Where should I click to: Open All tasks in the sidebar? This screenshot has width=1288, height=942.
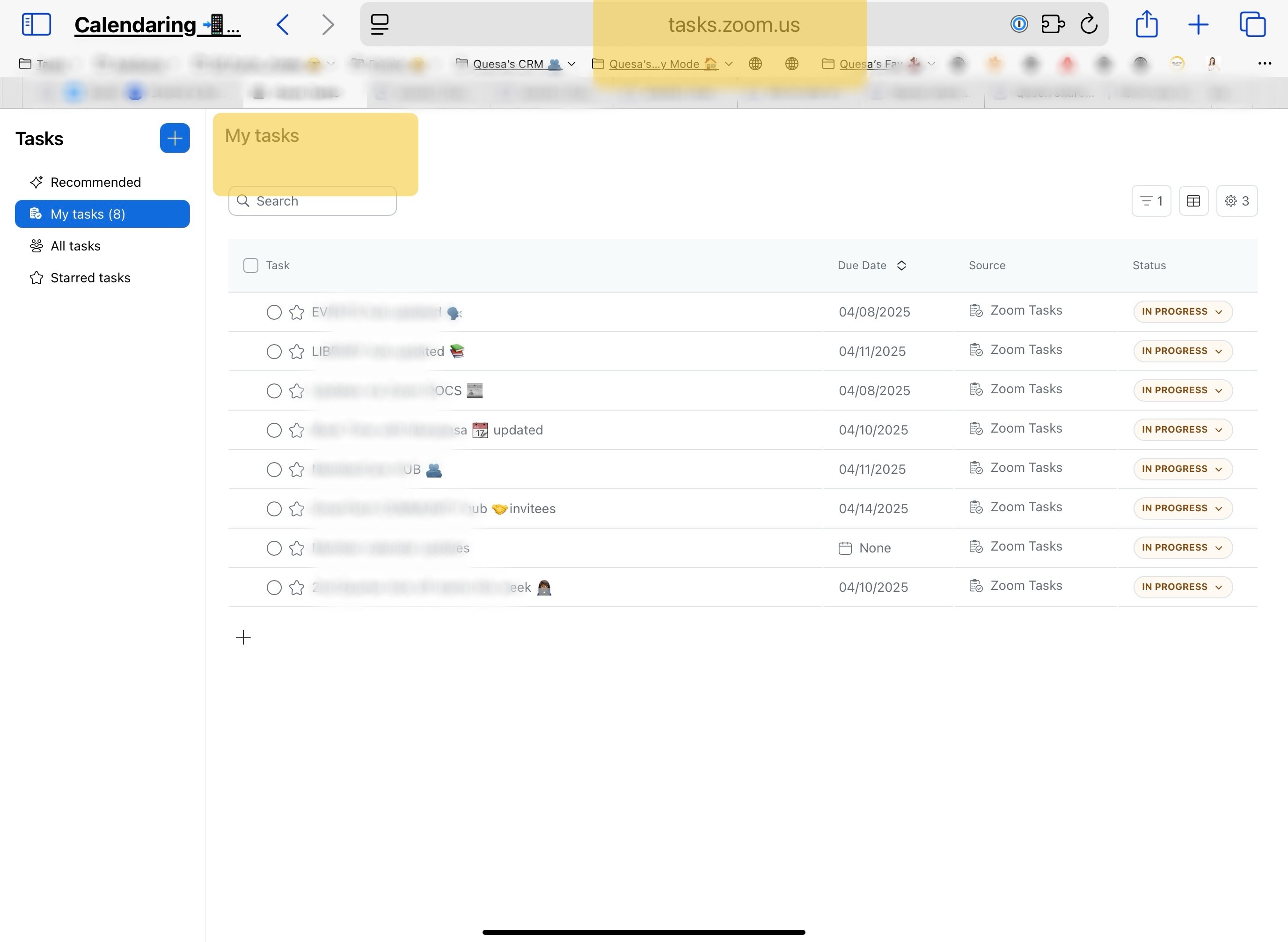tap(75, 246)
